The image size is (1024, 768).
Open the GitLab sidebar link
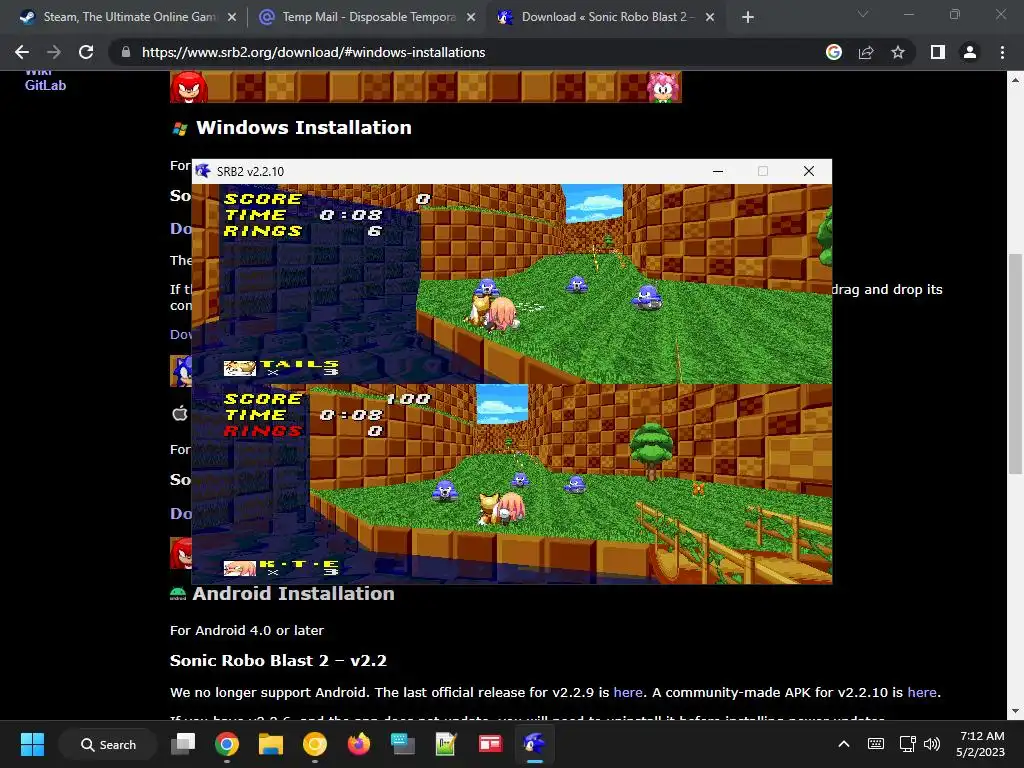[x=45, y=86]
